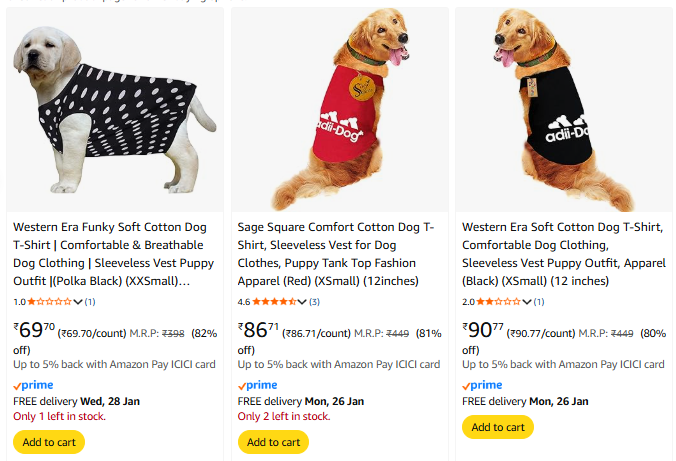Image resolution: width=676 pixels, height=461 pixels.
Task: Click Prime logo under black Adii-Dog shirt
Action: tap(481, 386)
